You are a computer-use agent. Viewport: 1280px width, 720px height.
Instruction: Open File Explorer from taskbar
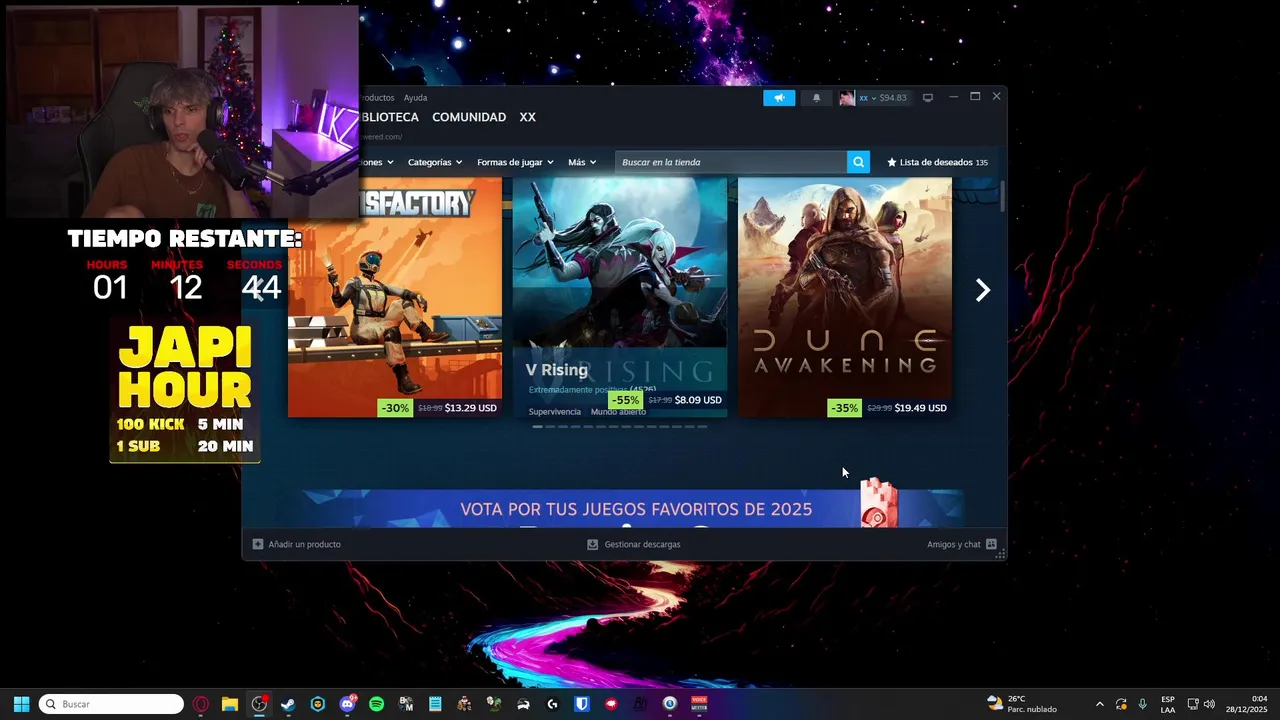pyautogui.click(x=230, y=704)
